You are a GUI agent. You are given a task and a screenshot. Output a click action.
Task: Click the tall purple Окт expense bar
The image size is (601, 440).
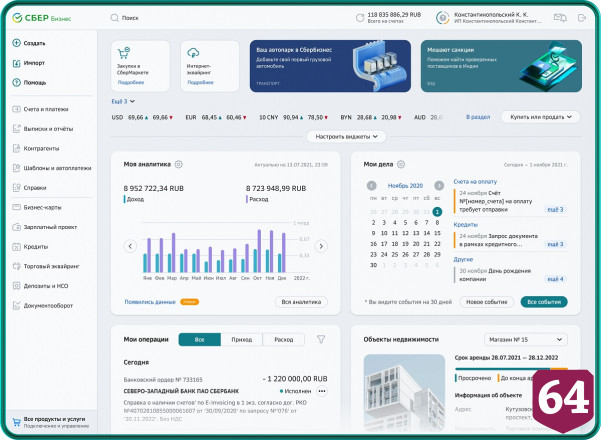tap(259, 251)
